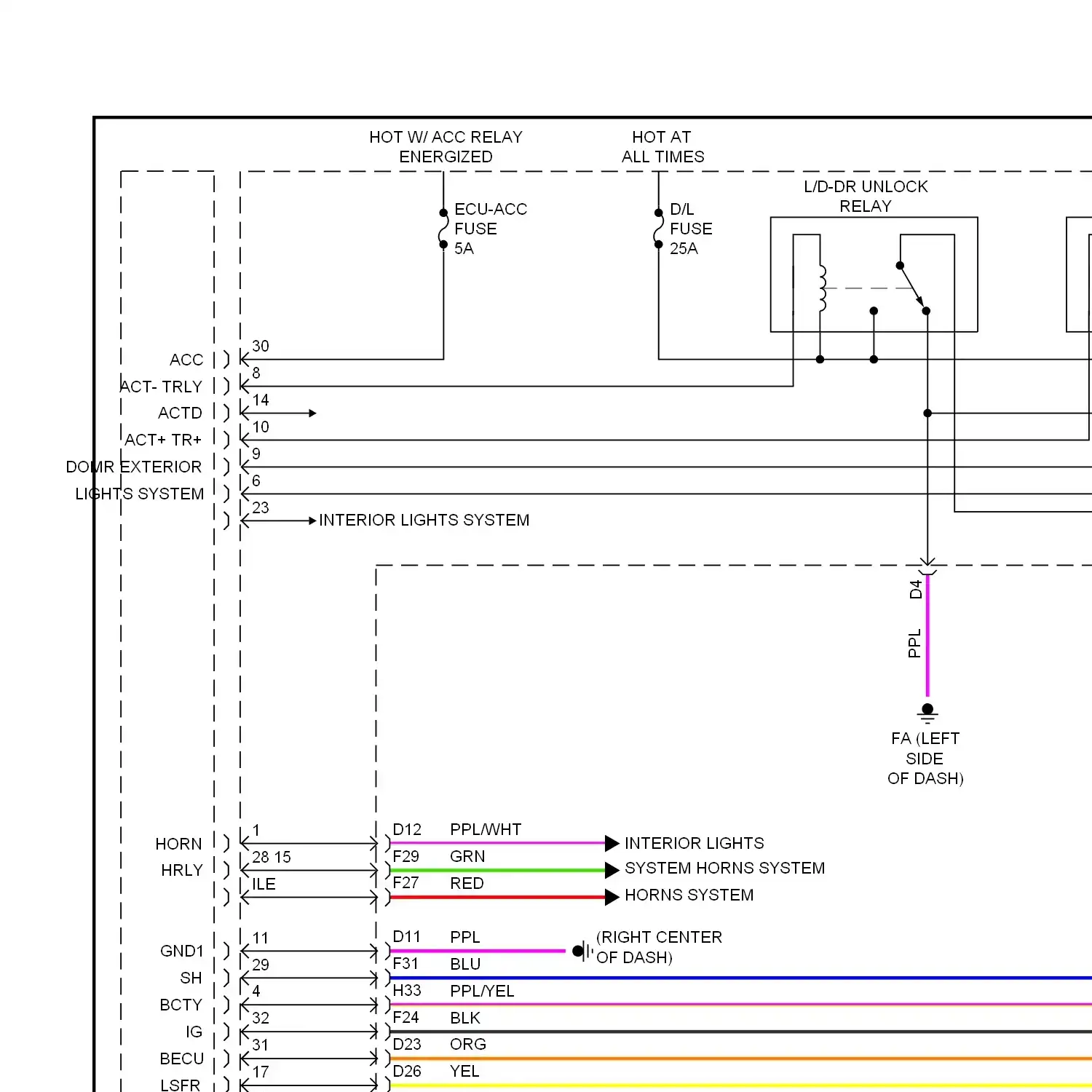This screenshot has height=1092, width=1092.
Task: Select the unlock relay switch contact
Action: [913, 287]
